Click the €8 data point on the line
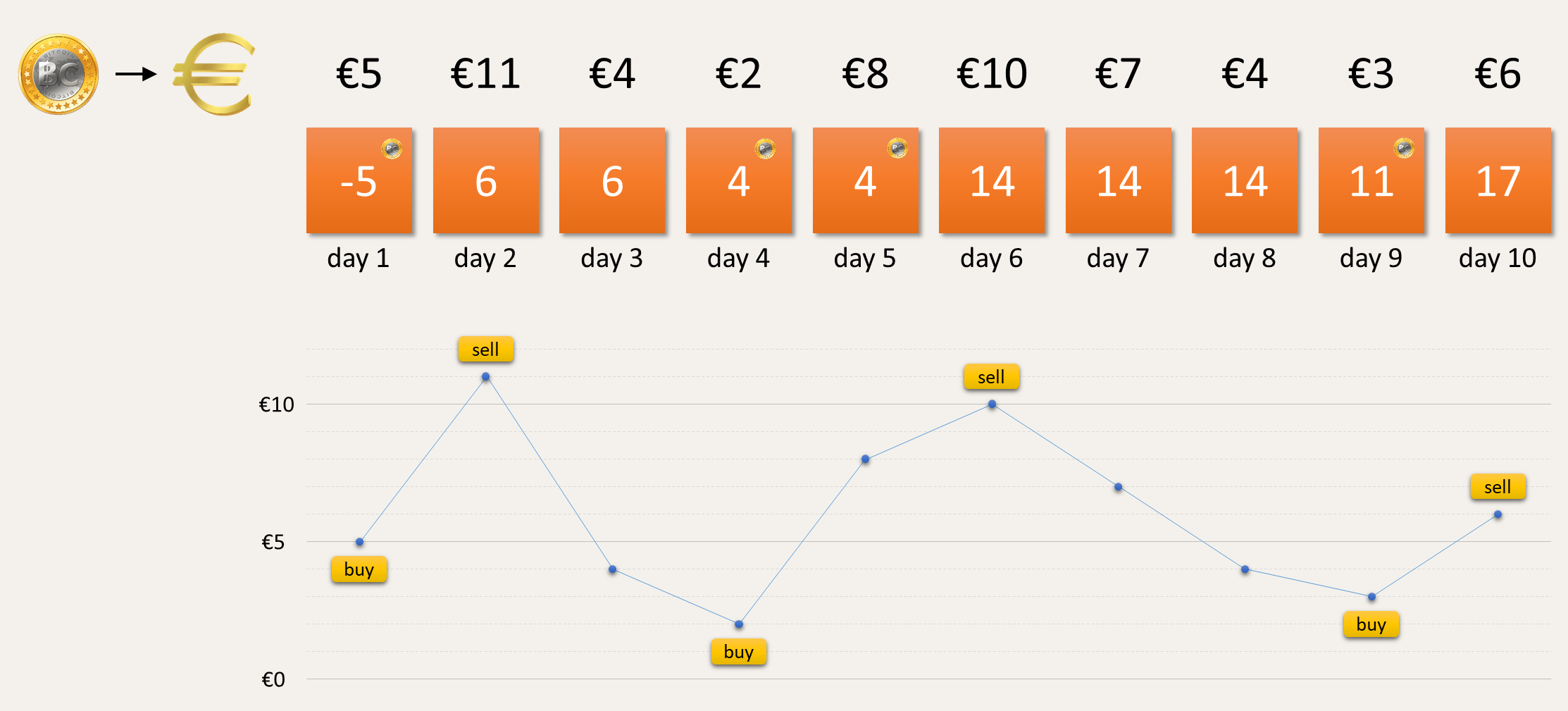1568x711 pixels. click(x=865, y=459)
